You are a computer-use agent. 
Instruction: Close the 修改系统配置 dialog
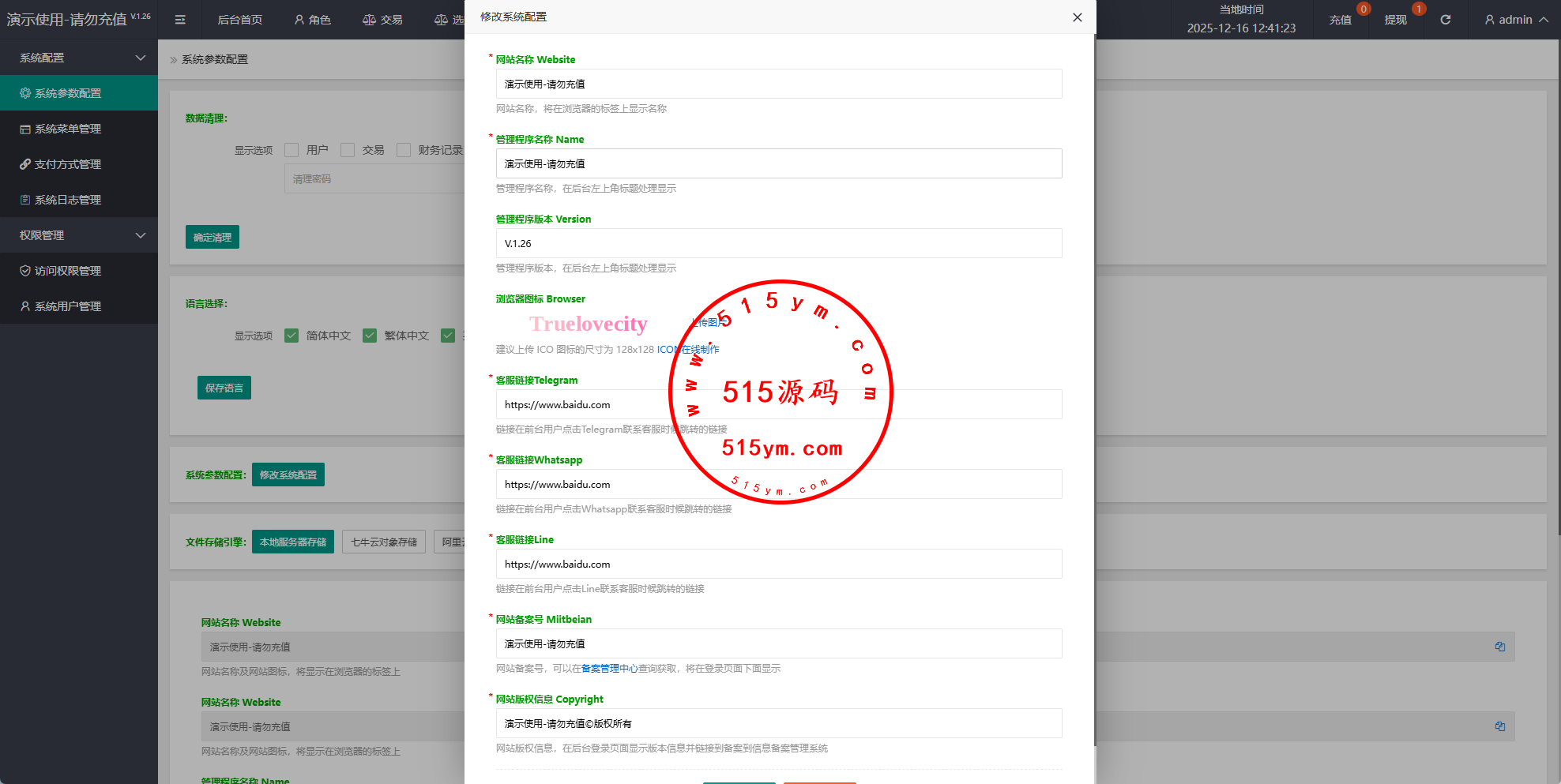(x=1077, y=17)
